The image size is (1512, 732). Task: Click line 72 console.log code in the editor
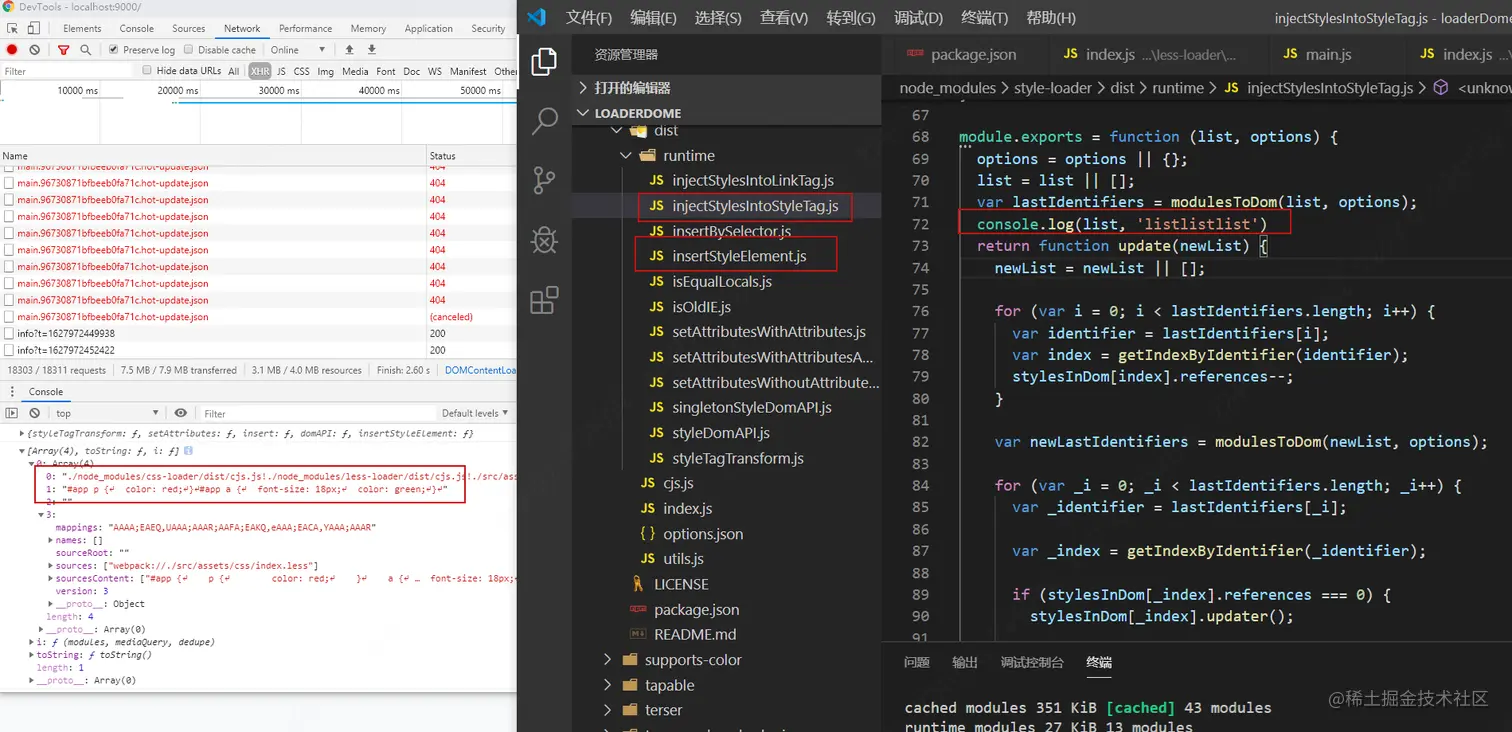click(x=1122, y=224)
